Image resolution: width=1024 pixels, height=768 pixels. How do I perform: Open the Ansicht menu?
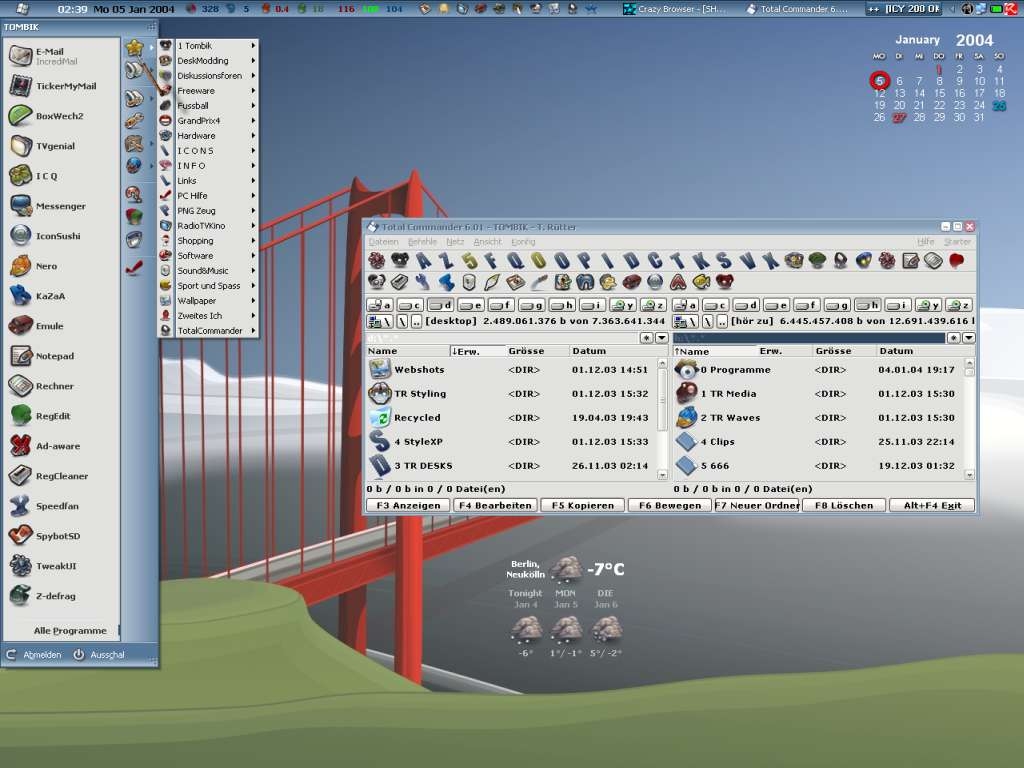[487, 242]
